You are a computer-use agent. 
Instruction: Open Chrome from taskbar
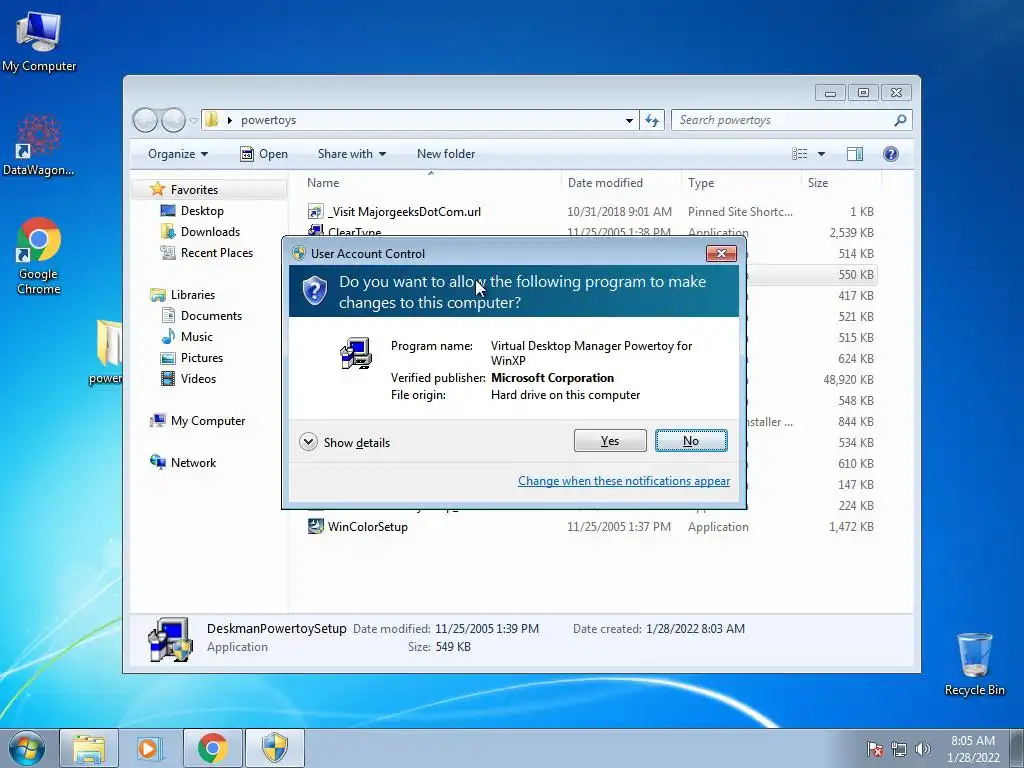point(213,748)
